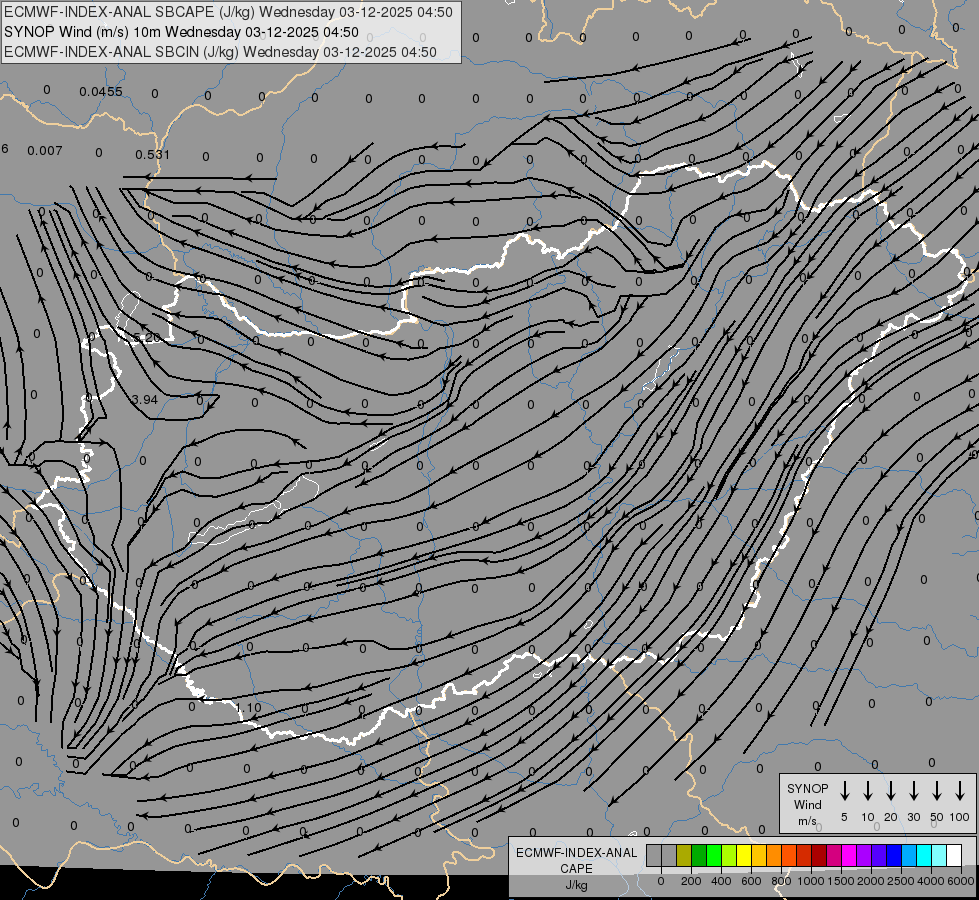Image resolution: width=979 pixels, height=900 pixels.
Task: Click the map value 5.20
Action: [147, 338]
